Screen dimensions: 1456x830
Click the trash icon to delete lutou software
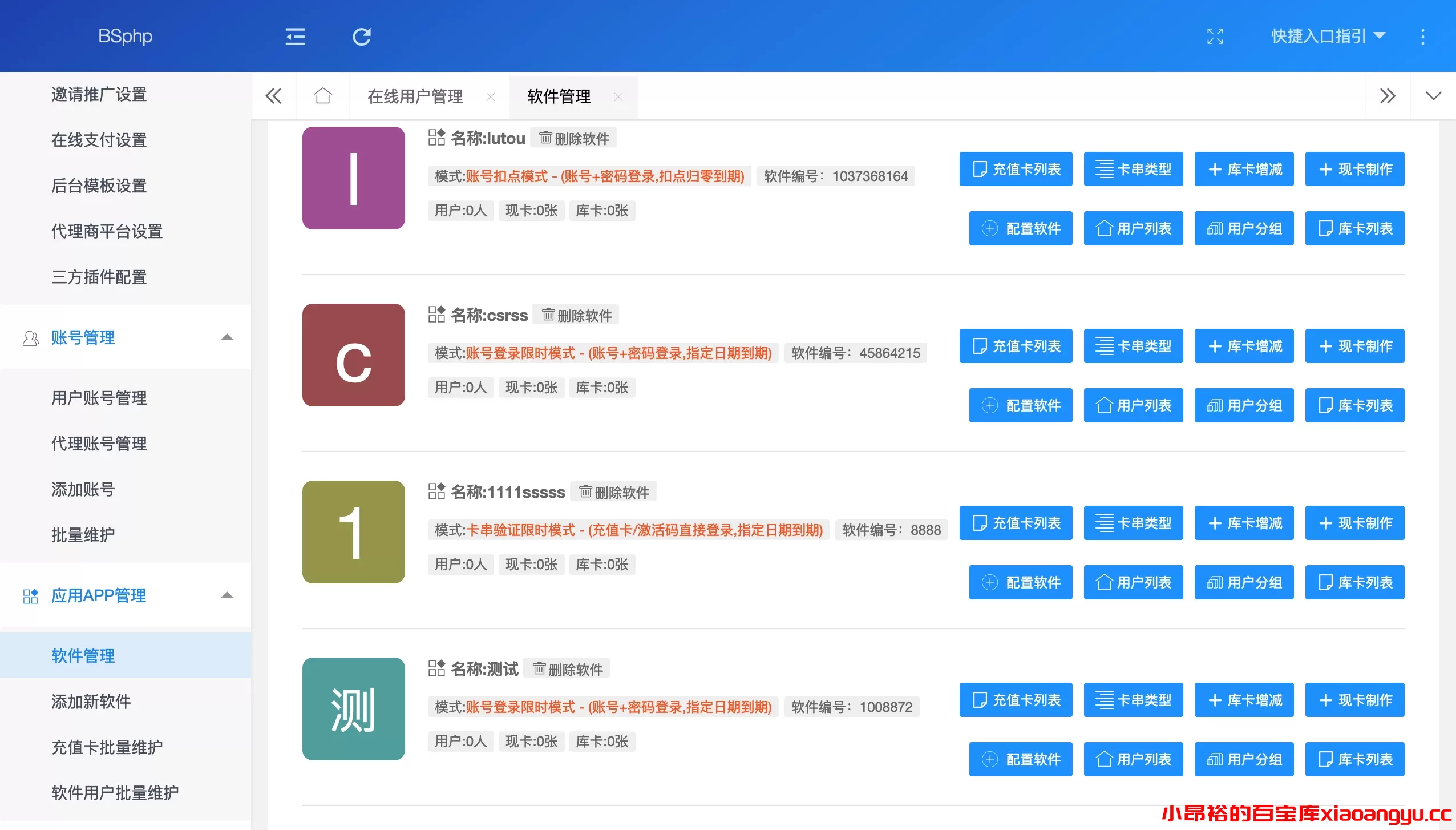pos(546,138)
